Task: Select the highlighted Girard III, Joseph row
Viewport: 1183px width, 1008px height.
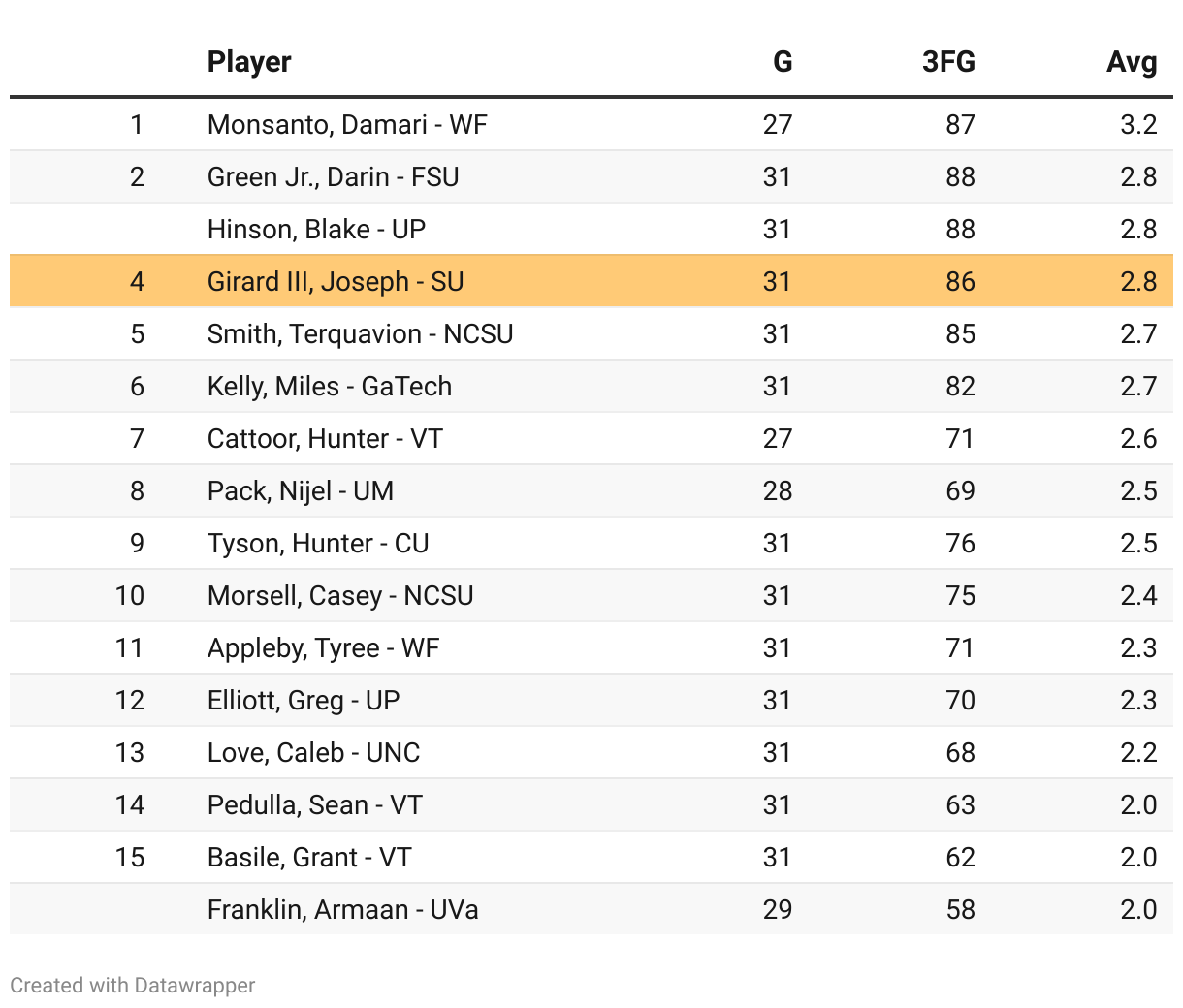Action: pos(336,282)
